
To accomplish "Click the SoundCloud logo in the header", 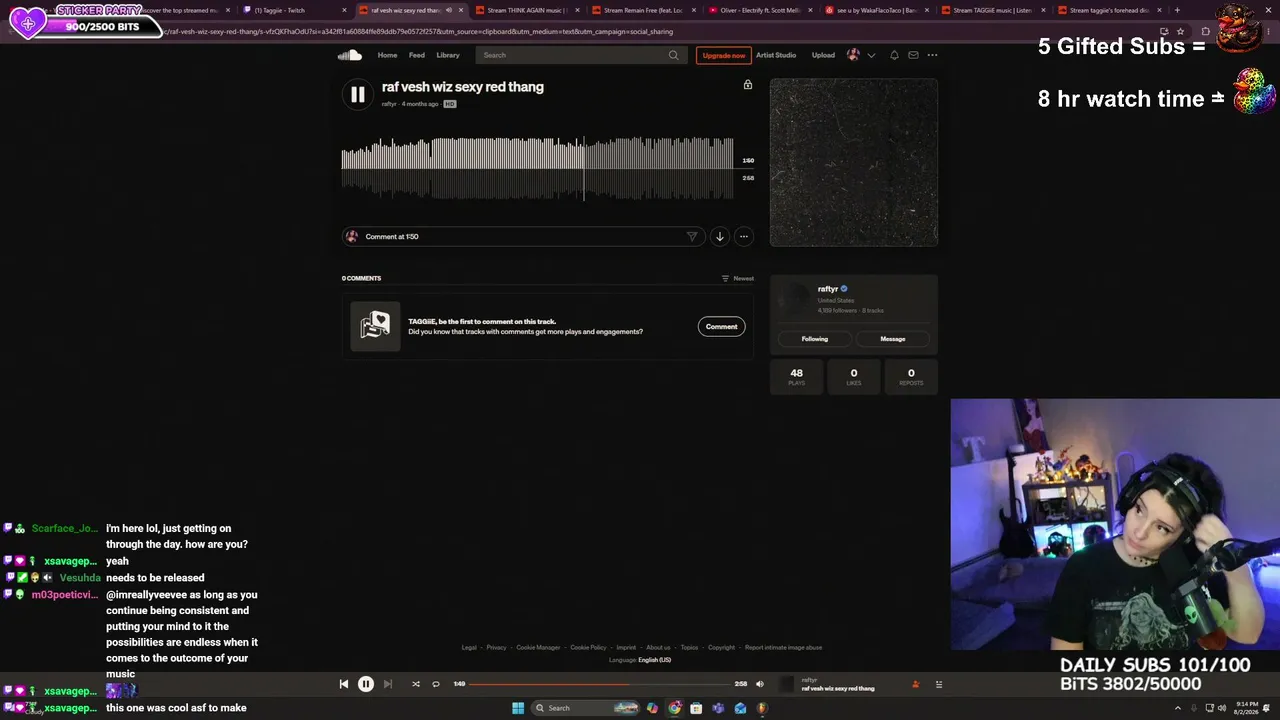I will tap(349, 55).
